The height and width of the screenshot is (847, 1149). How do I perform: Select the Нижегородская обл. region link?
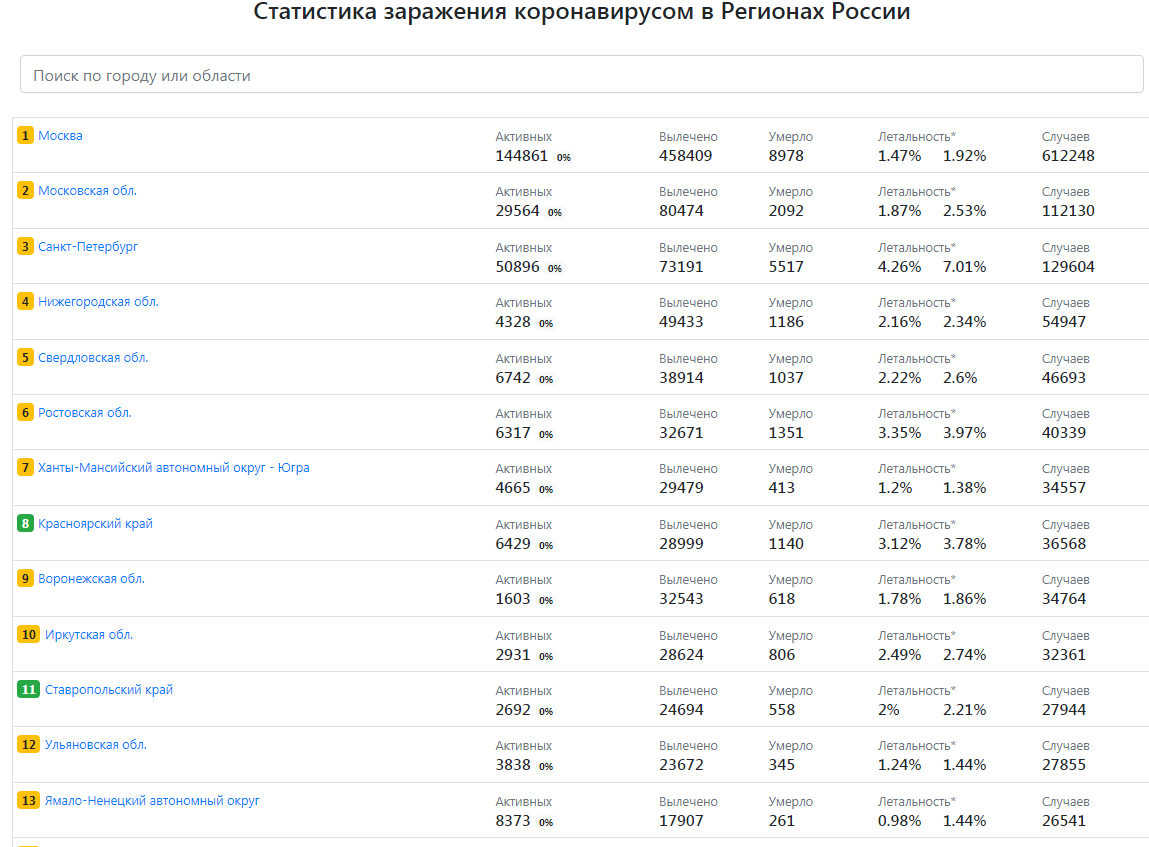[98, 302]
